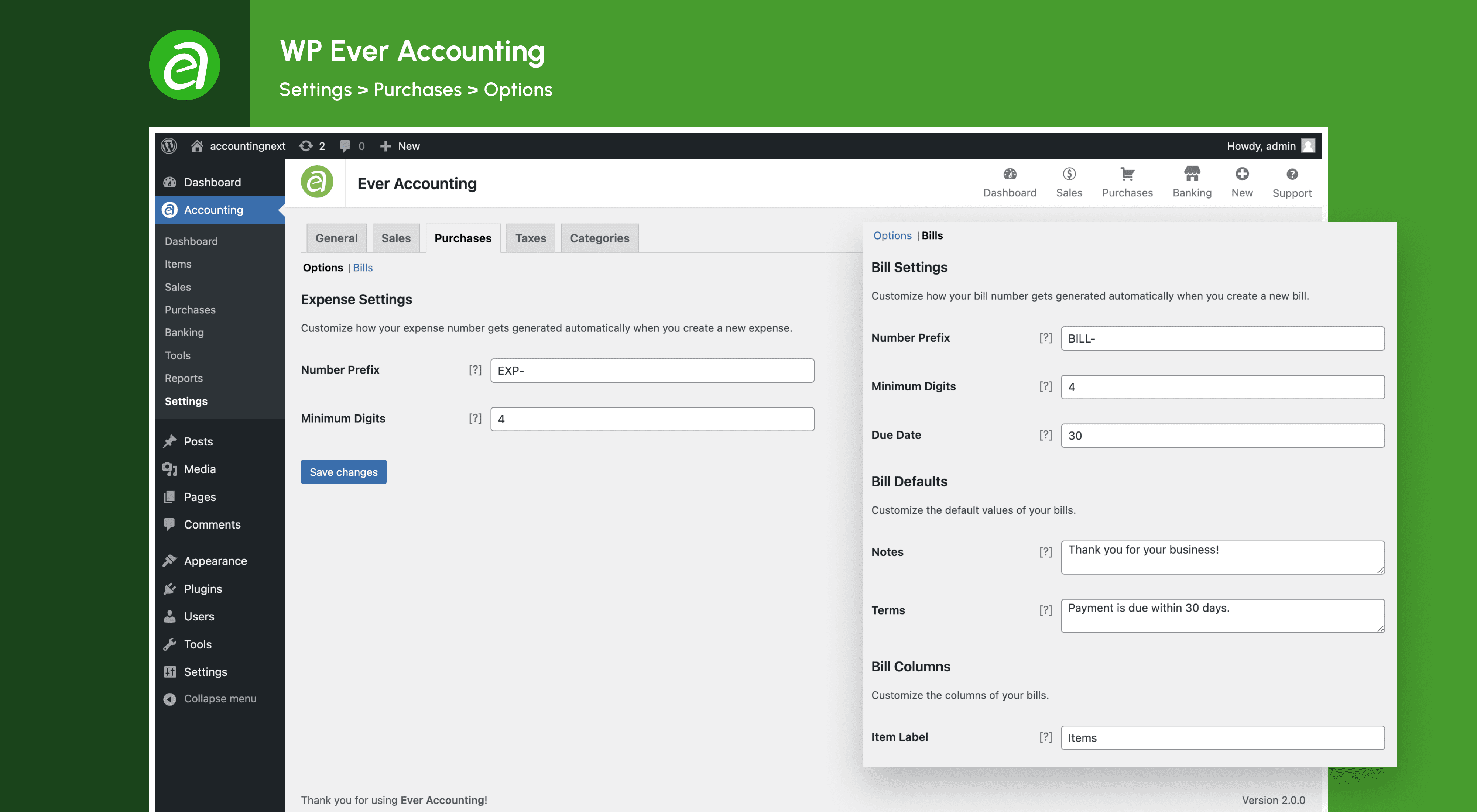Click the bill Number Prefix field BILL-
The width and height of the screenshot is (1477, 812).
click(x=1223, y=338)
